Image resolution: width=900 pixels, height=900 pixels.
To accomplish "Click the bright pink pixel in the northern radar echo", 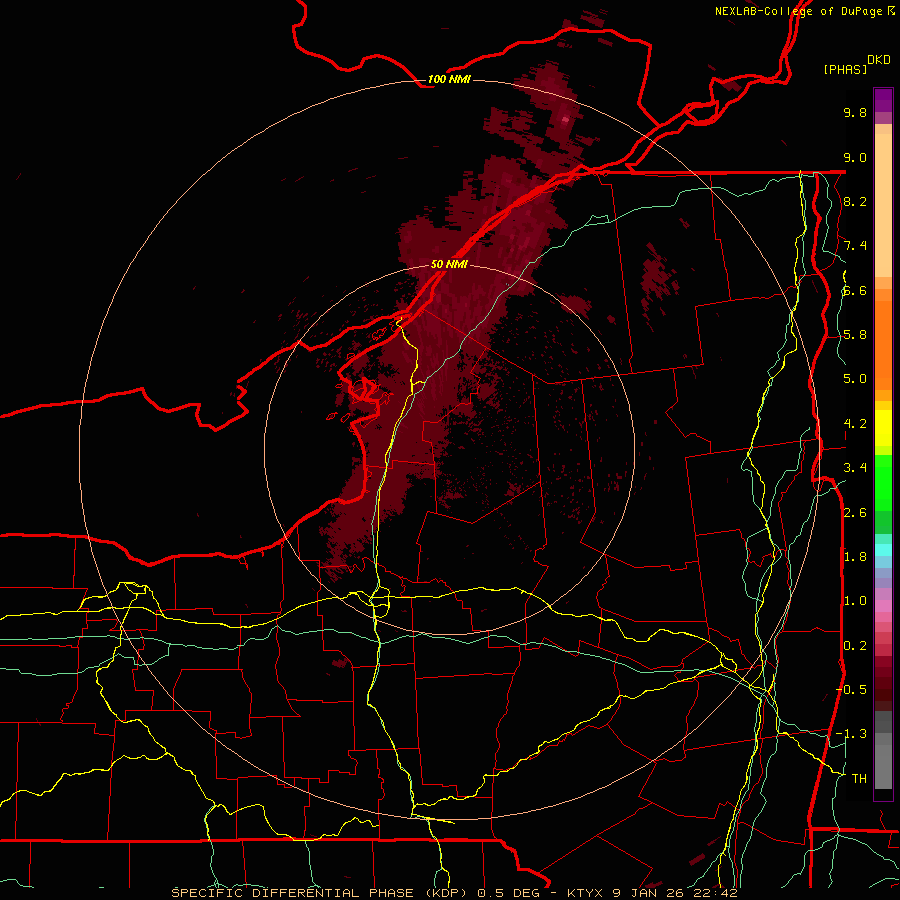I will click(565, 119).
